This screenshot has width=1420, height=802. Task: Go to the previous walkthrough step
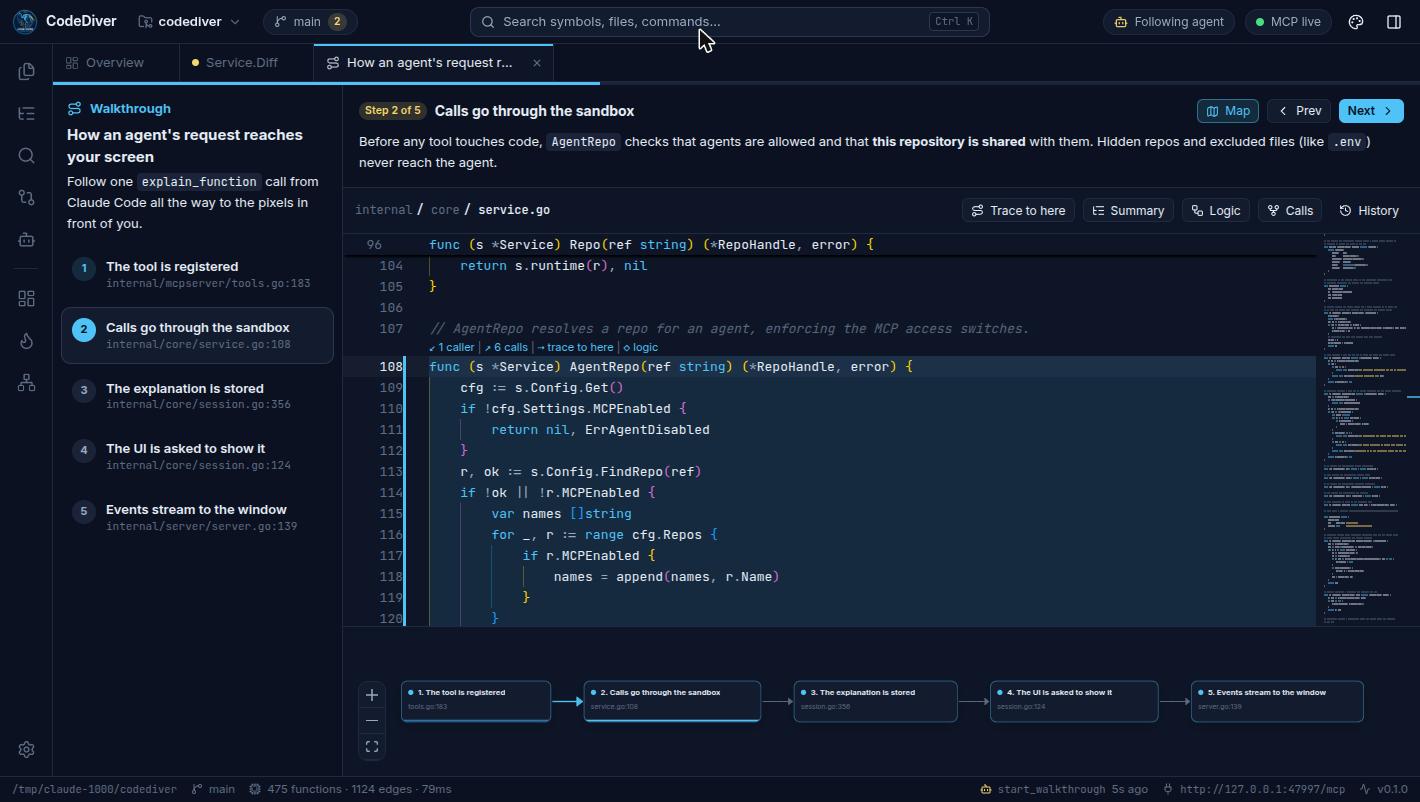pos(1299,111)
